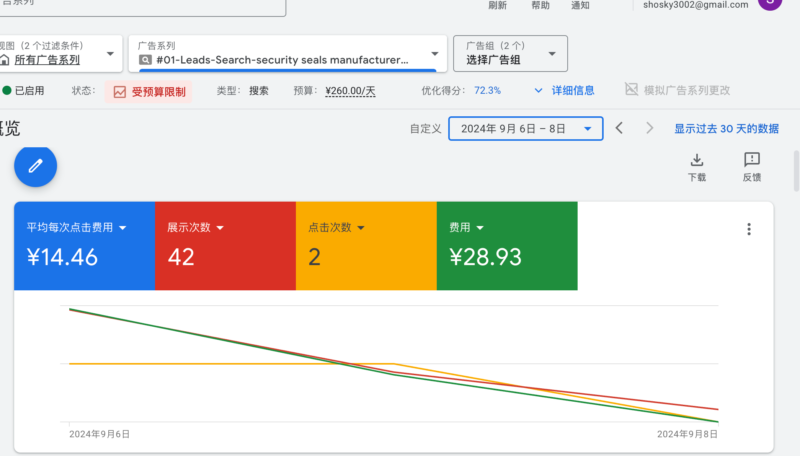
Task: Click the home icon for all campaigns
Action: pyautogui.click(x=4, y=60)
